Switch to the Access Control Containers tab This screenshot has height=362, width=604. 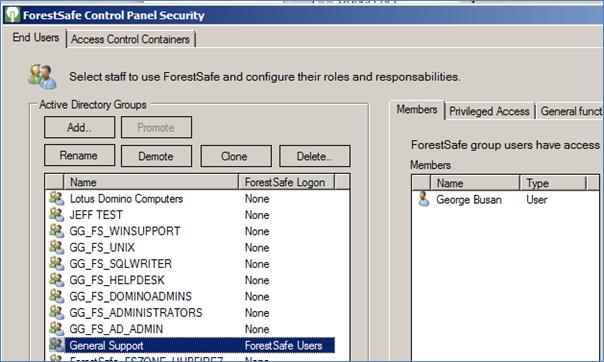[131, 39]
